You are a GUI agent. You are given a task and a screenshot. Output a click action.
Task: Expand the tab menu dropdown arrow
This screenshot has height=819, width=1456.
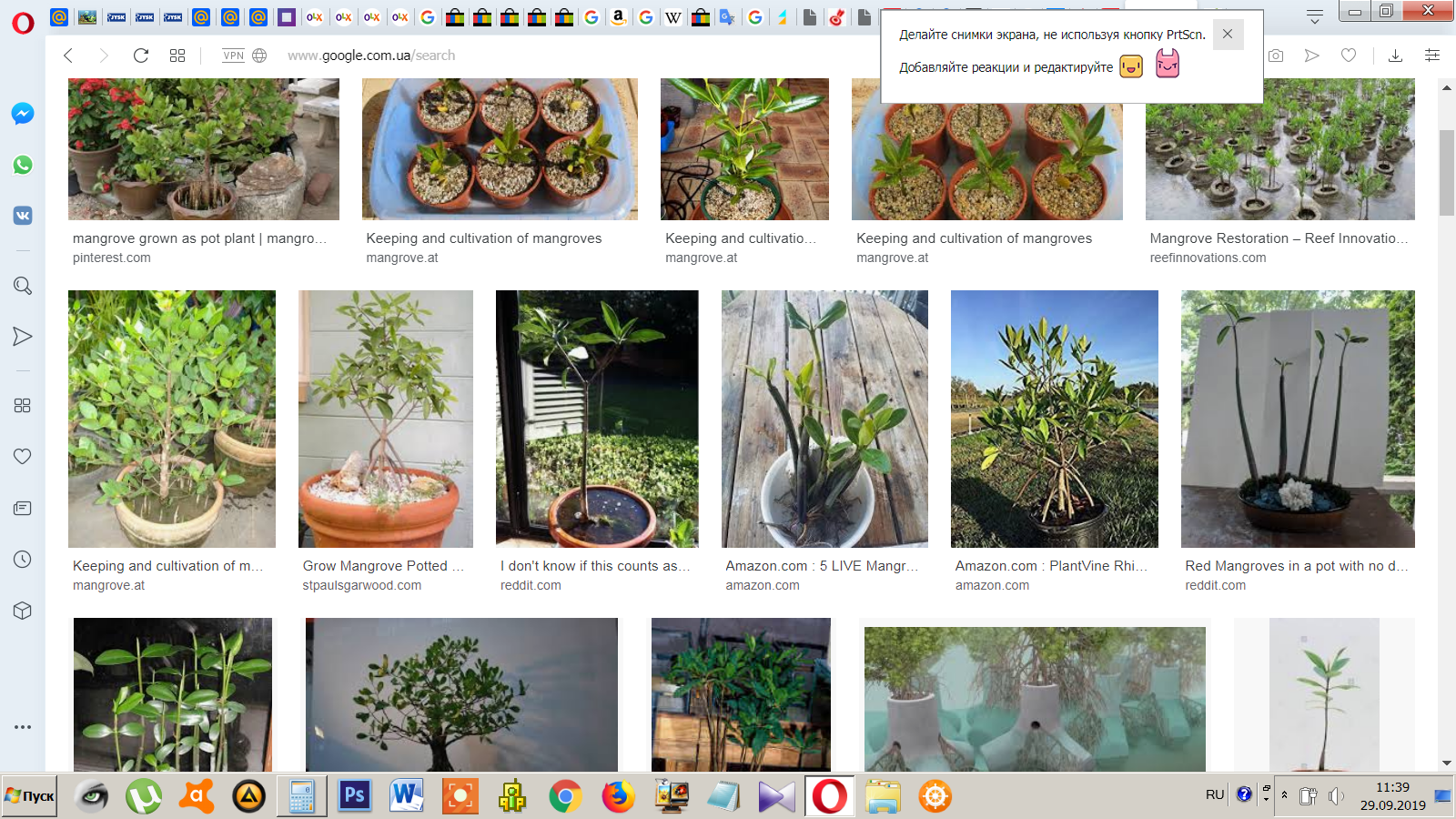(x=1314, y=16)
